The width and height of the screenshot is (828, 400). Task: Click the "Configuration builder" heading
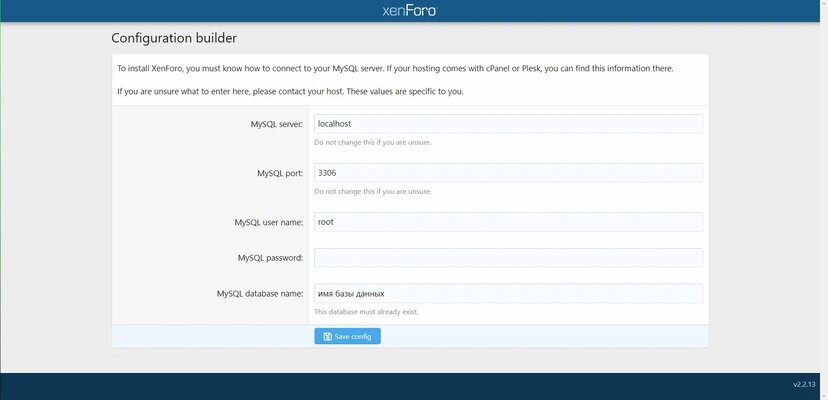[x=174, y=38]
